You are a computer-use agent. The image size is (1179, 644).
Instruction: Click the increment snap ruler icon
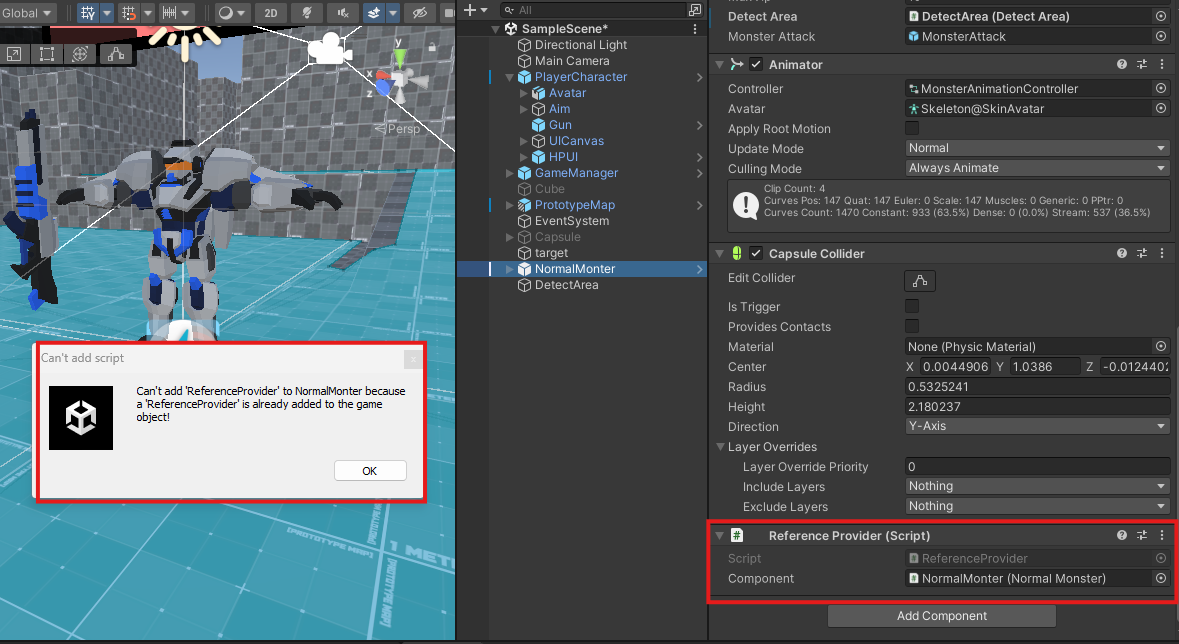170,13
